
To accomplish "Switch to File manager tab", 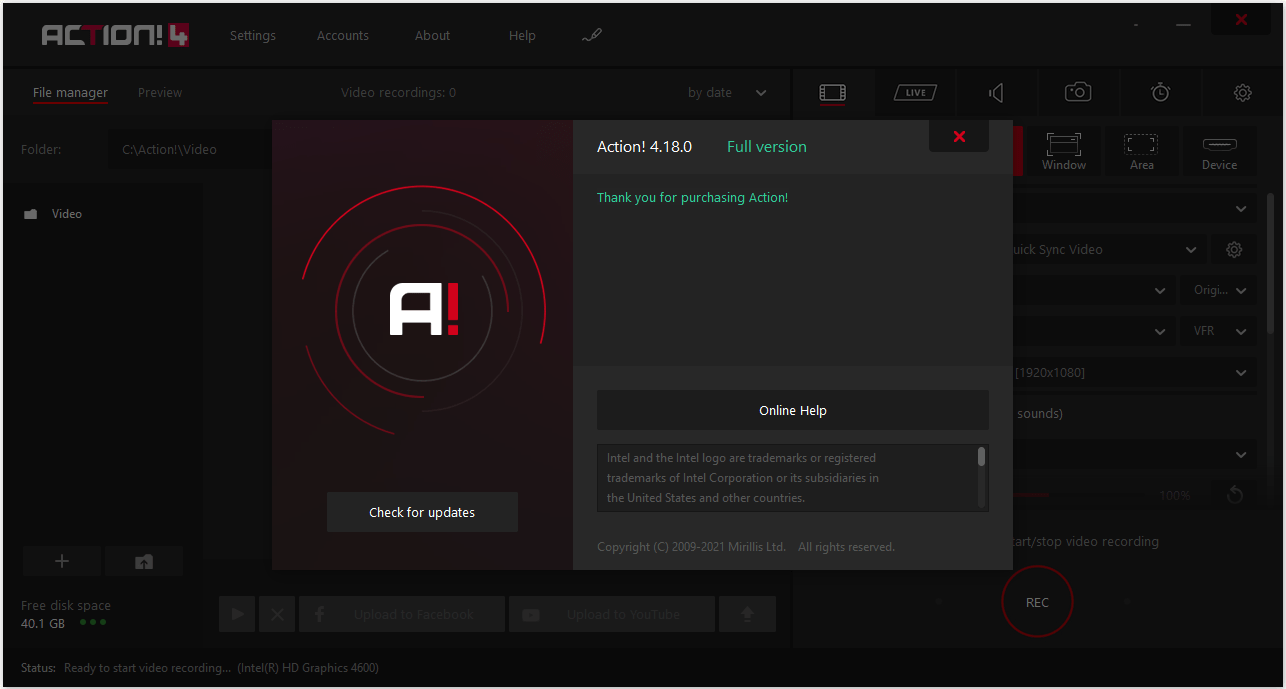I will pos(70,92).
